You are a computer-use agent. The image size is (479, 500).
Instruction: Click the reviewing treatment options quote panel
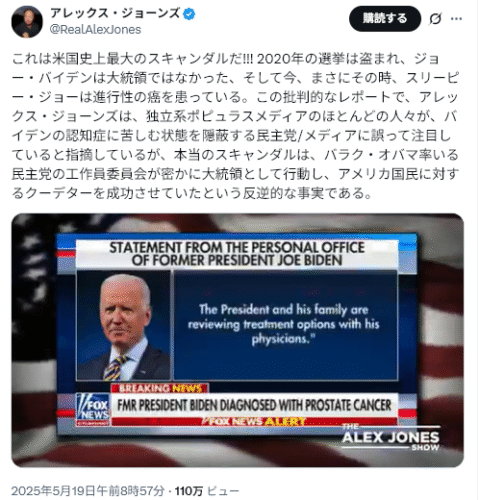286,325
